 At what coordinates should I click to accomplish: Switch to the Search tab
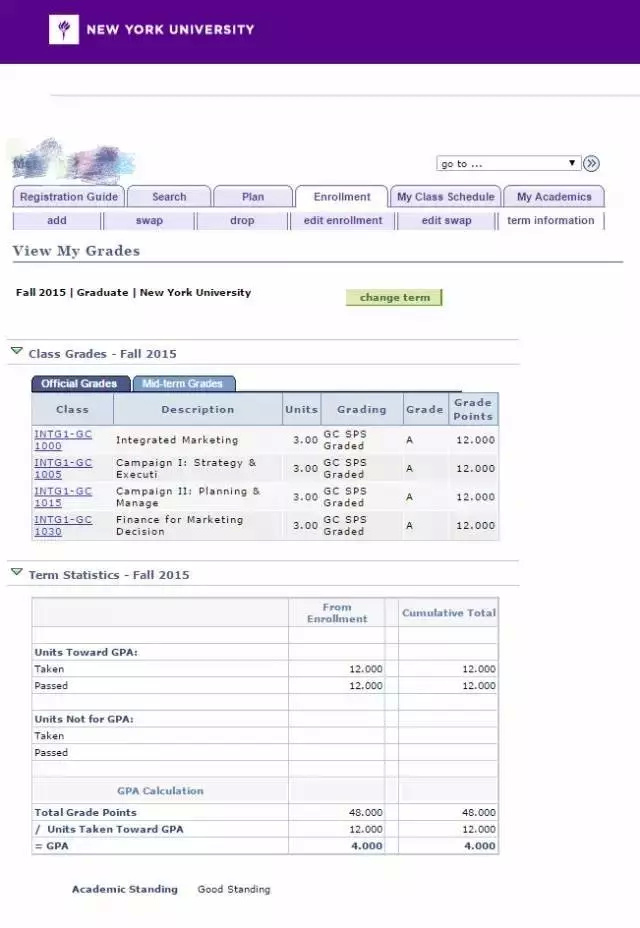(169, 196)
